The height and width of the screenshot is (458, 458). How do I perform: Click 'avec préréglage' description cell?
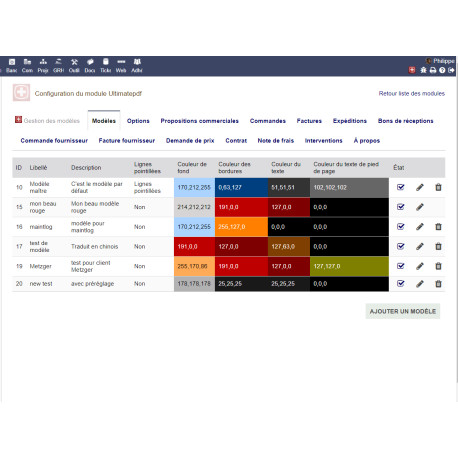pyautogui.click(x=92, y=284)
